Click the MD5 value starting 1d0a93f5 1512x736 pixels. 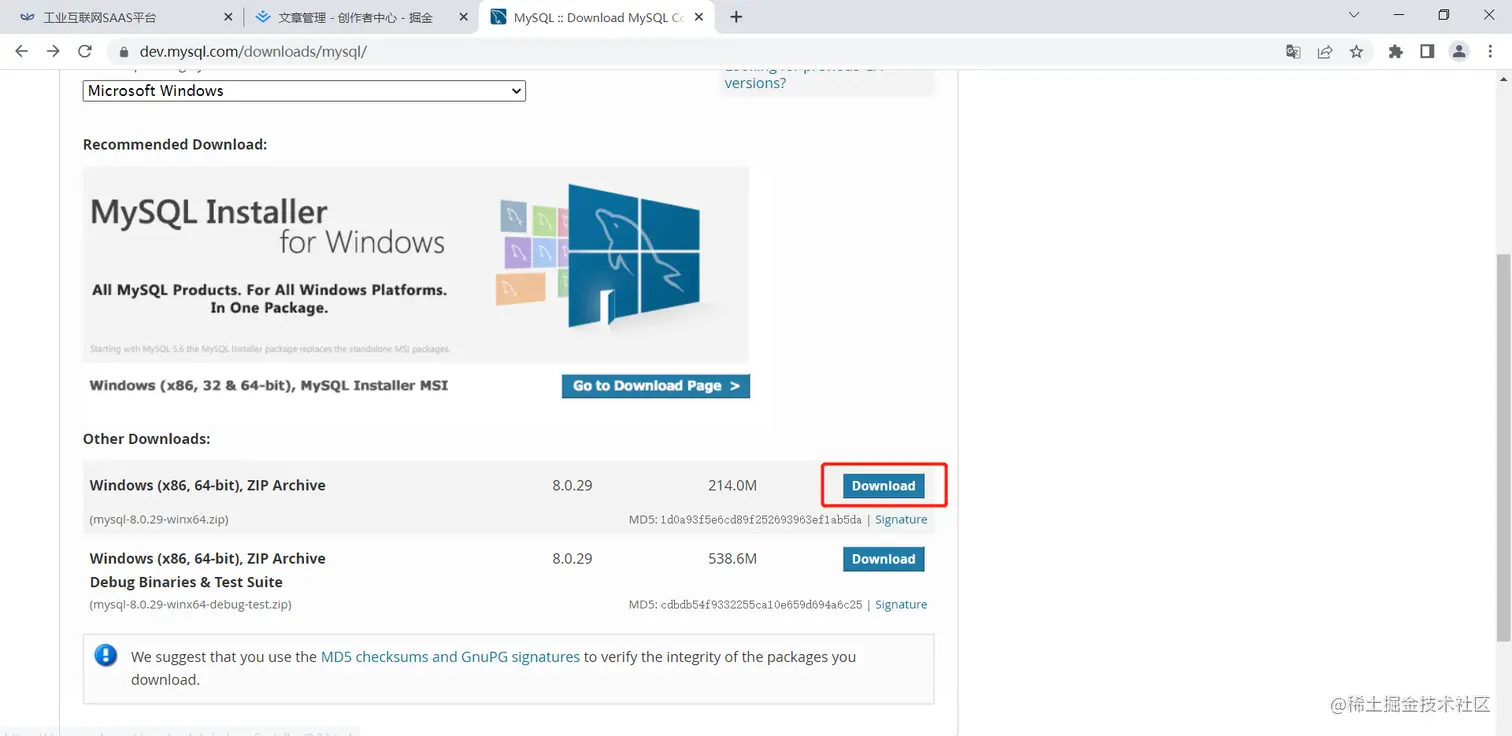coord(761,520)
